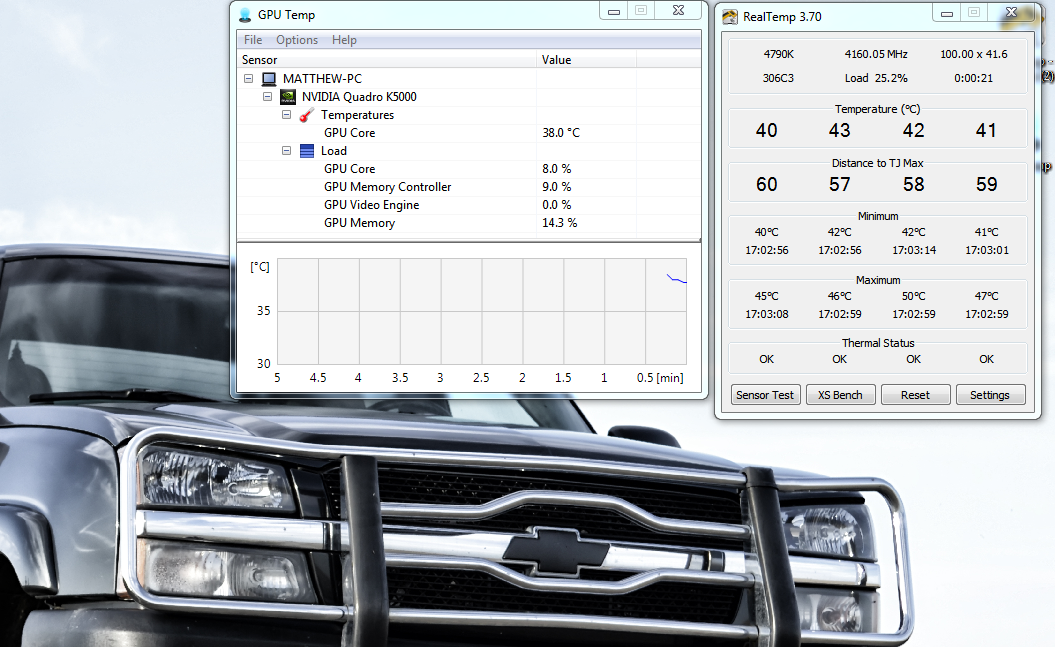Click the Reset button in RealTemp
Image resolution: width=1055 pixels, height=647 pixels.
[x=915, y=395]
